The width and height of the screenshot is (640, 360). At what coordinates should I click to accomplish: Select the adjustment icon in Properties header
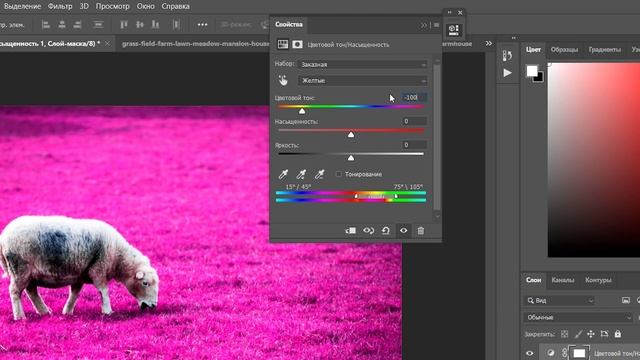point(283,44)
